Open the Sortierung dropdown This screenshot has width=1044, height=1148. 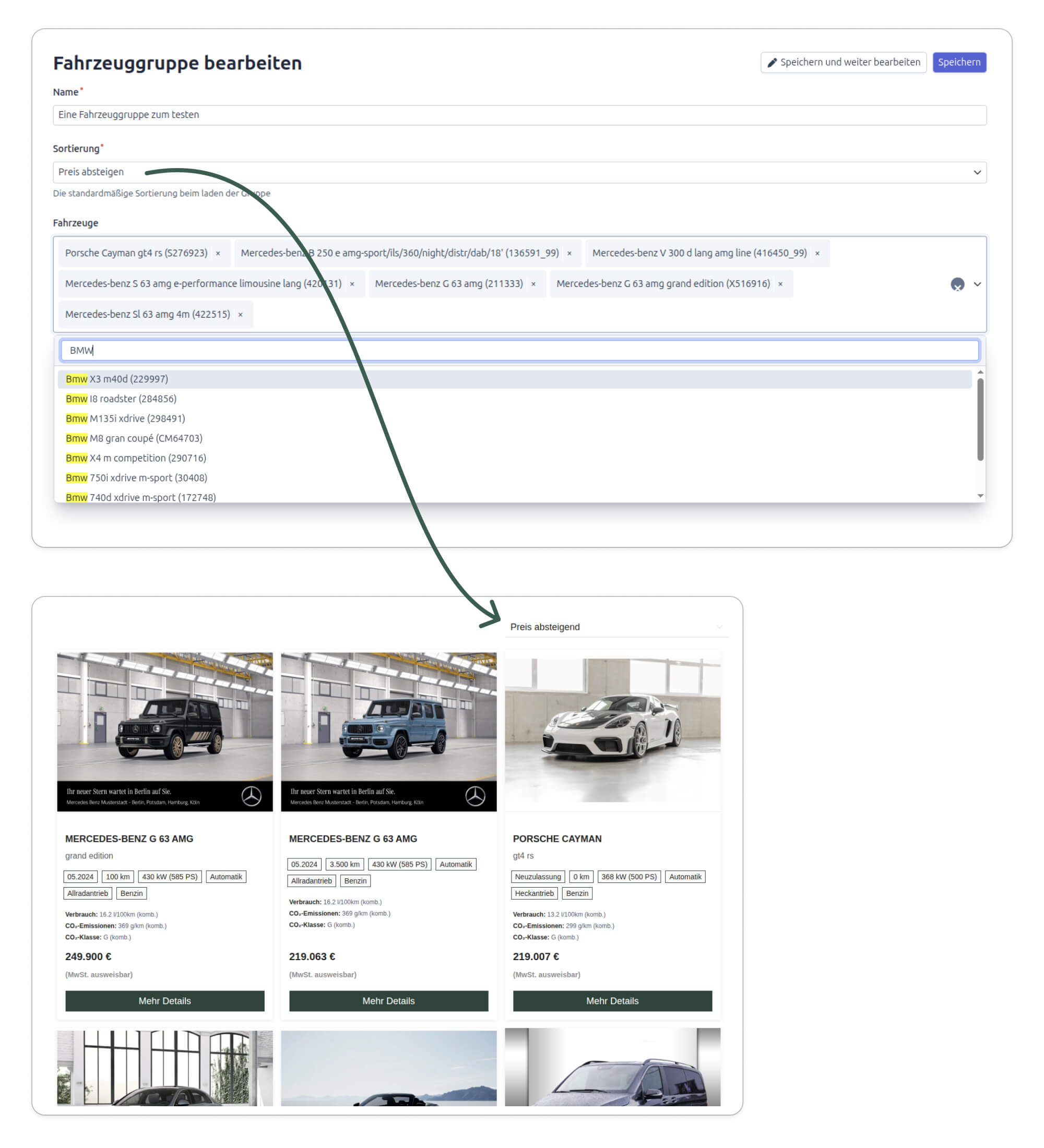[519, 173]
